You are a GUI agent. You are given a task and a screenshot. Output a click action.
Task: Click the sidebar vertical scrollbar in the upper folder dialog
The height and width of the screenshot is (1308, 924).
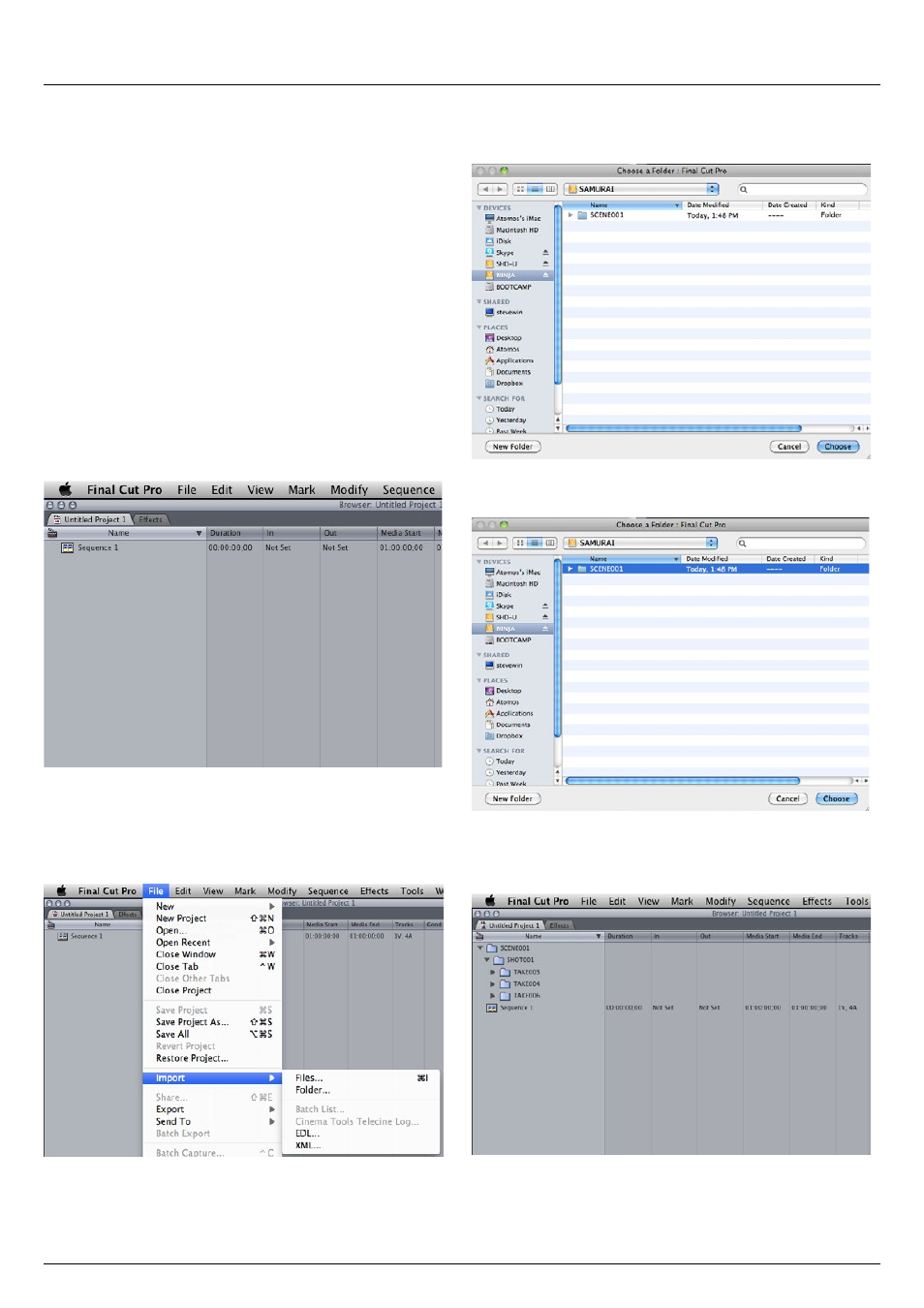[558, 294]
